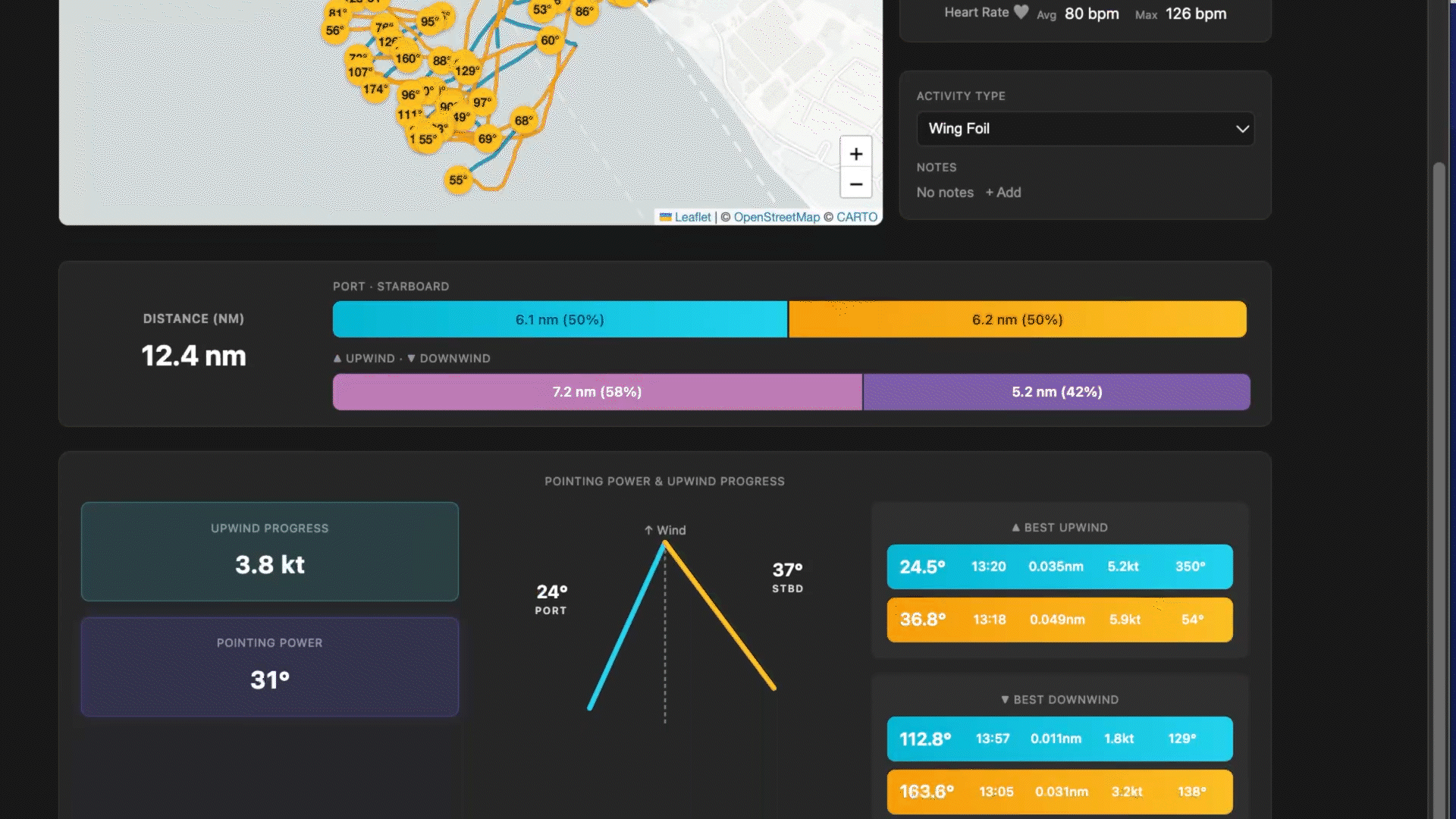
Task: Click the 36.8° starboard upwind record
Action: tap(1059, 620)
